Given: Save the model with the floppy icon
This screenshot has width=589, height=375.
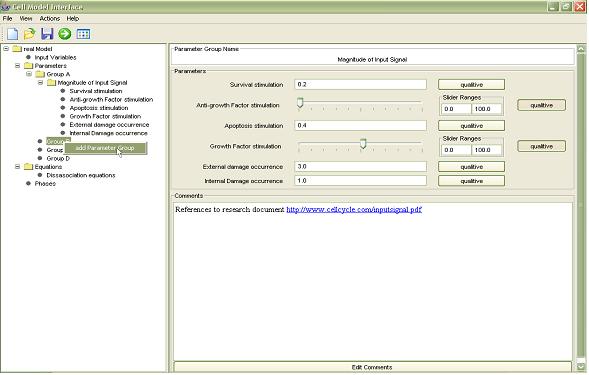Looking at the screenshot, I should point(47,34).
